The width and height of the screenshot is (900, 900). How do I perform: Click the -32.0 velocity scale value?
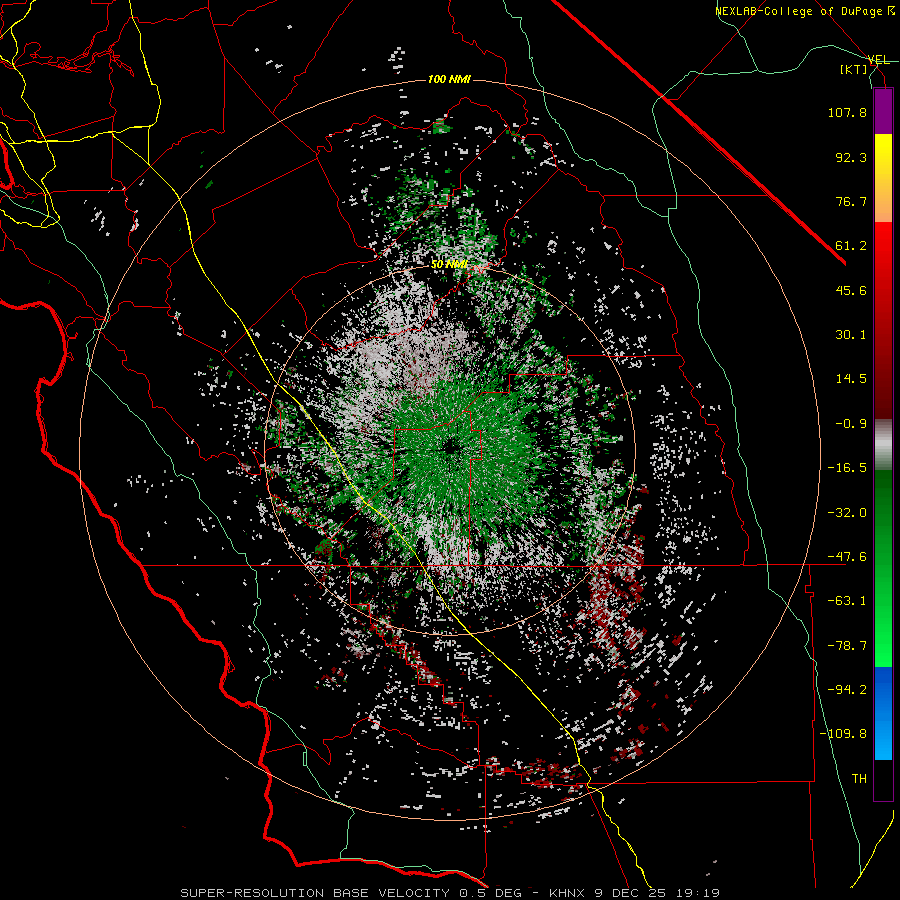(x=847, y=513)
